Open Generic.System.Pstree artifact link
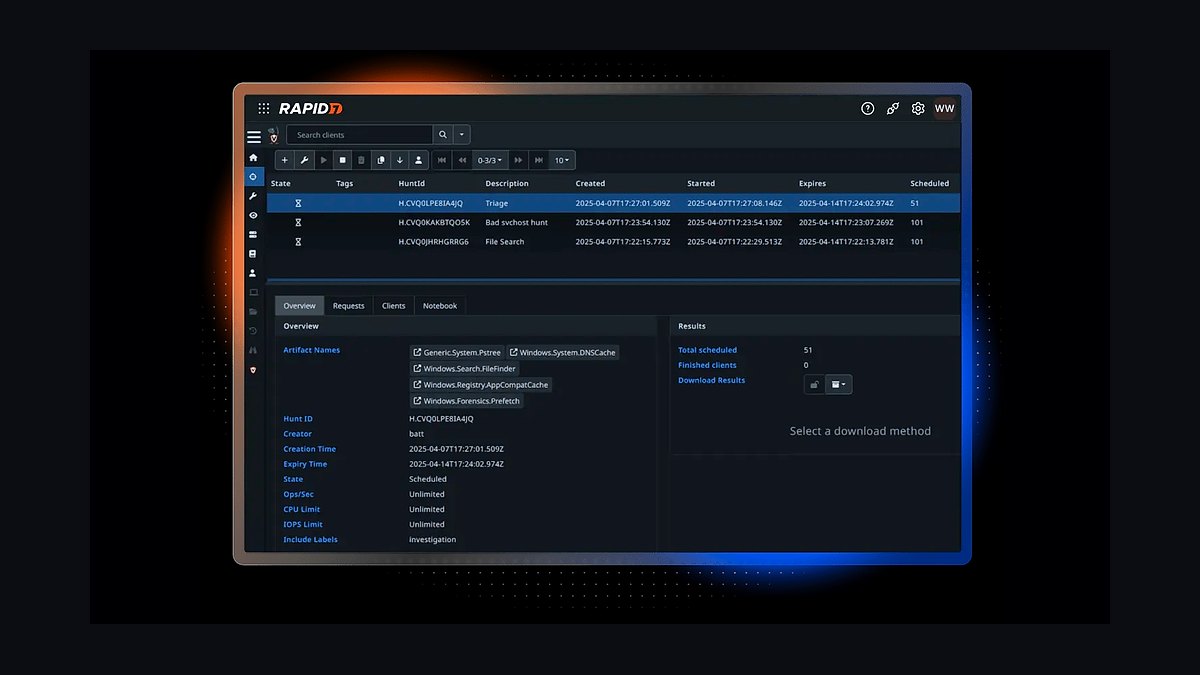 click(456, 352)
